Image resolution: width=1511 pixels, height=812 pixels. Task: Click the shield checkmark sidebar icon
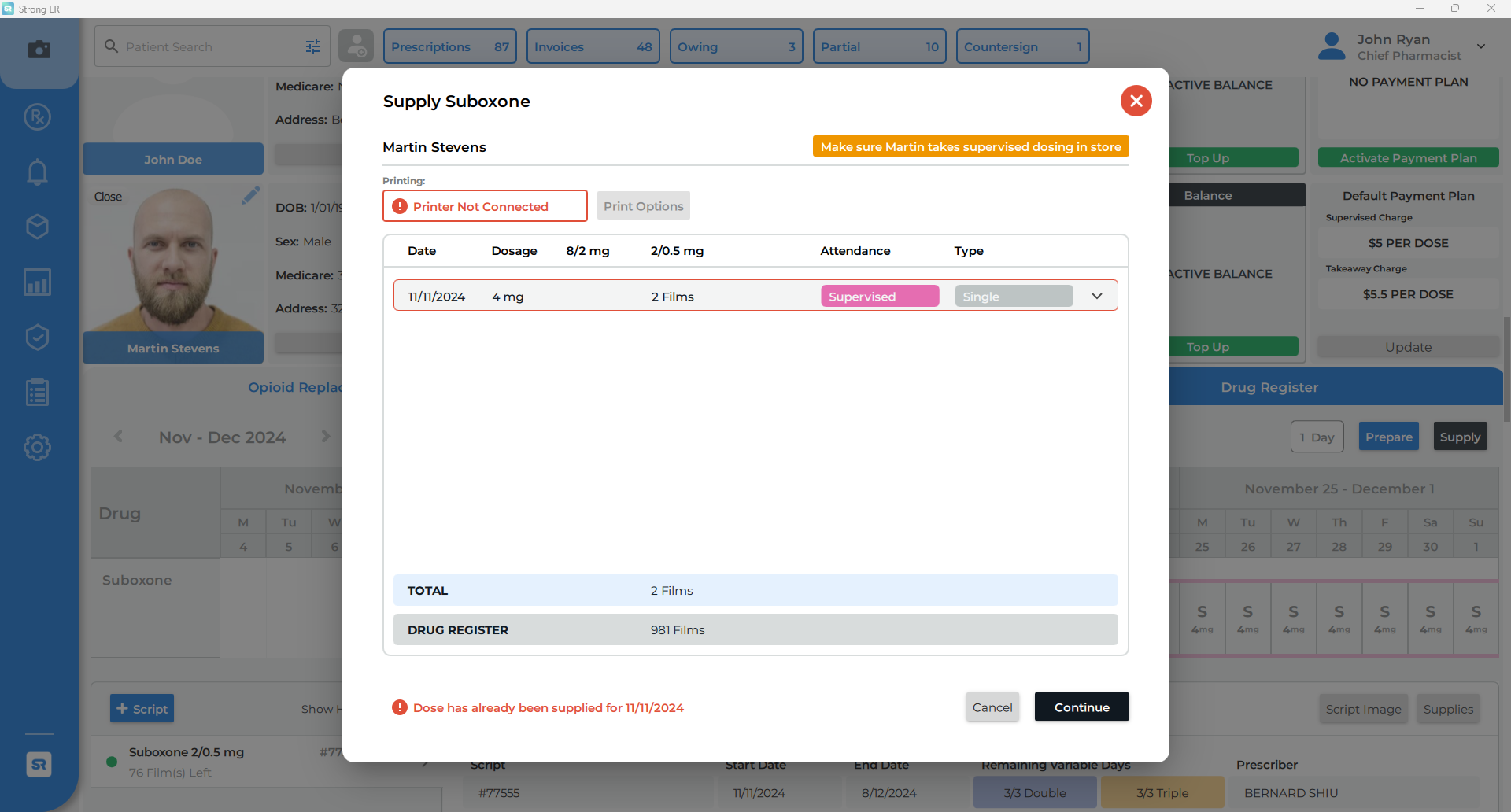(37, 337)
